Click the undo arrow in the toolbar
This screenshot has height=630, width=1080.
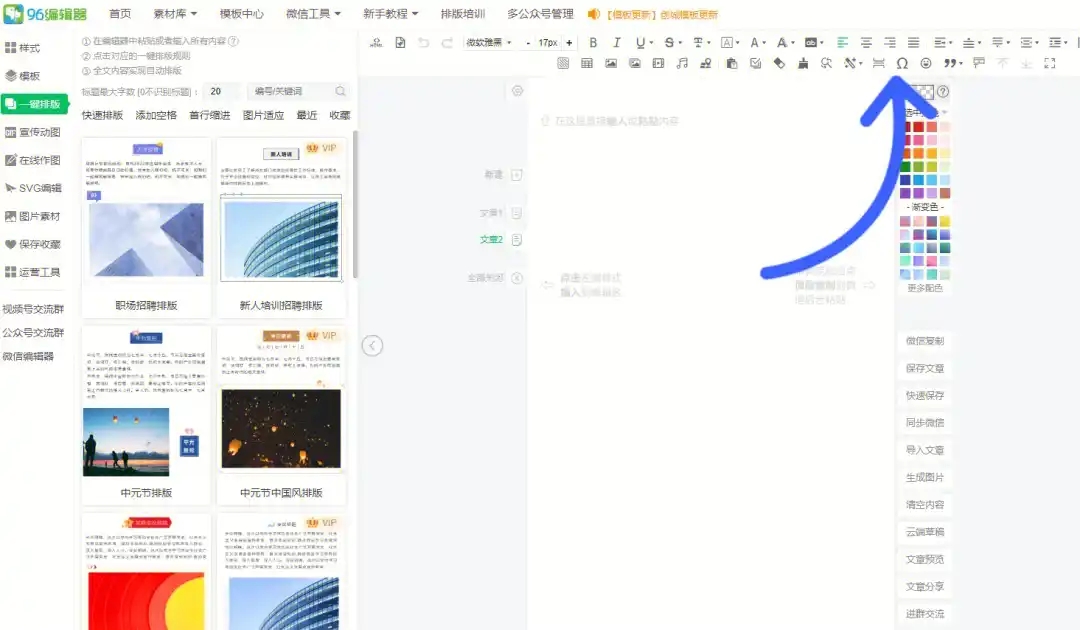click(423, 43)
